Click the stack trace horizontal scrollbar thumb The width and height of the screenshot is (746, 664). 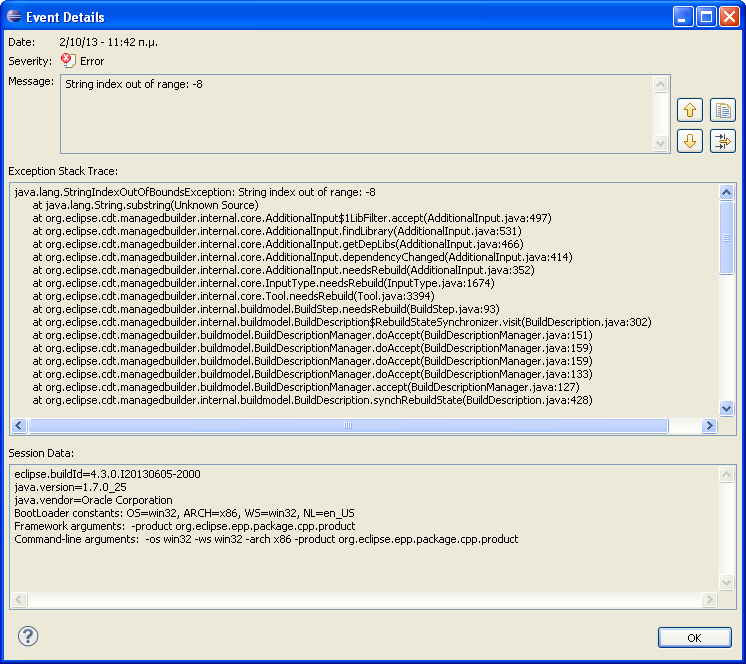point(348,425)
